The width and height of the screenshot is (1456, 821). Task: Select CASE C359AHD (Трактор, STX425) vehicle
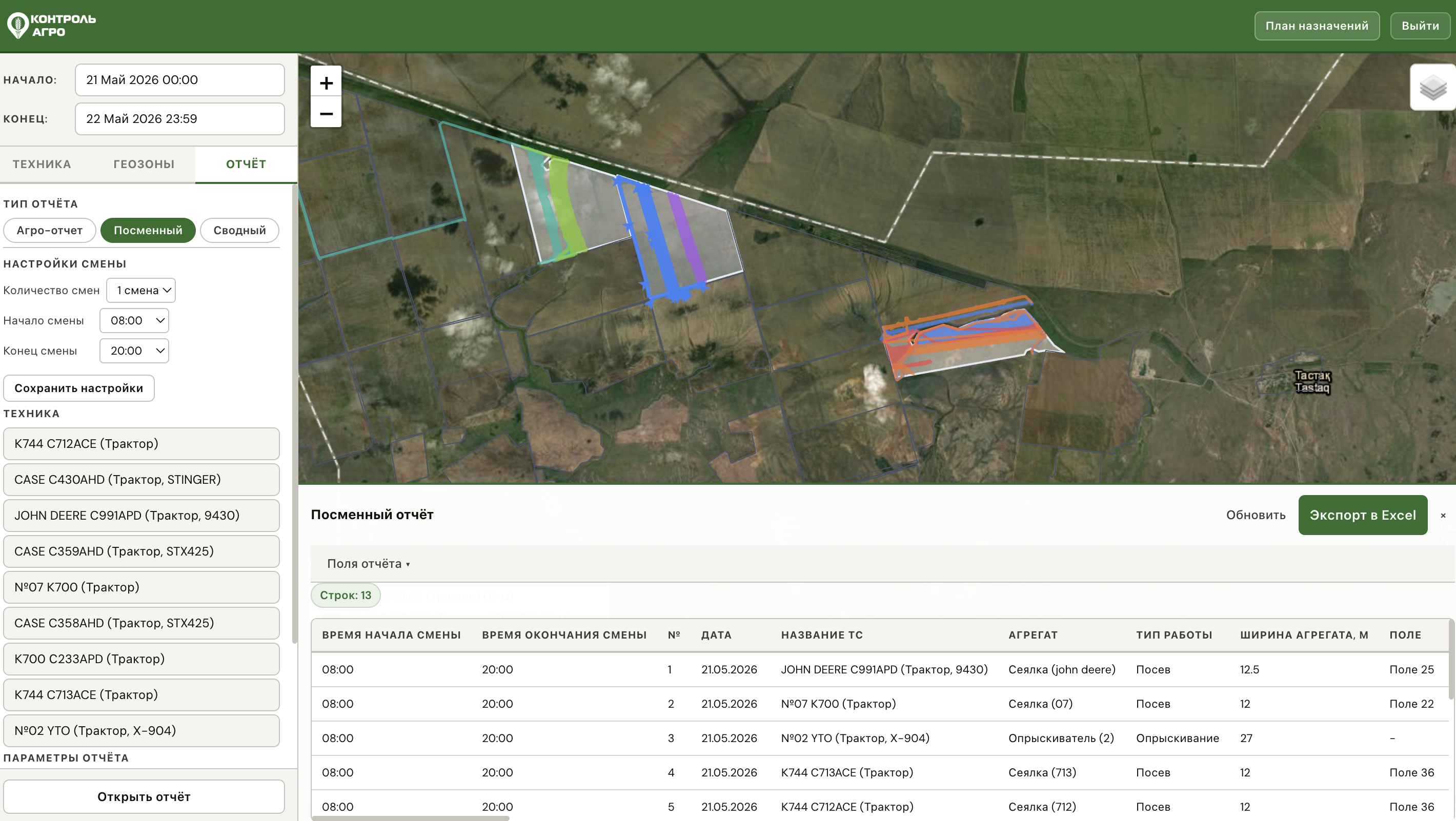point(141,551)
